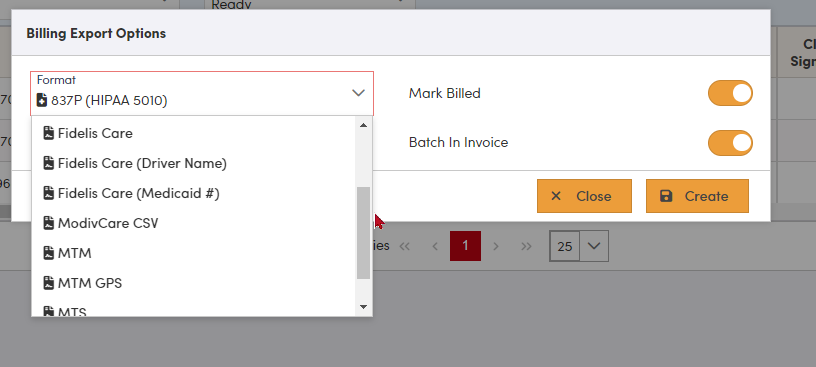Viewport: 816px width, 367px height.
Task: Open the 25 rows-per-page dropdown
Action: (594, 246)
